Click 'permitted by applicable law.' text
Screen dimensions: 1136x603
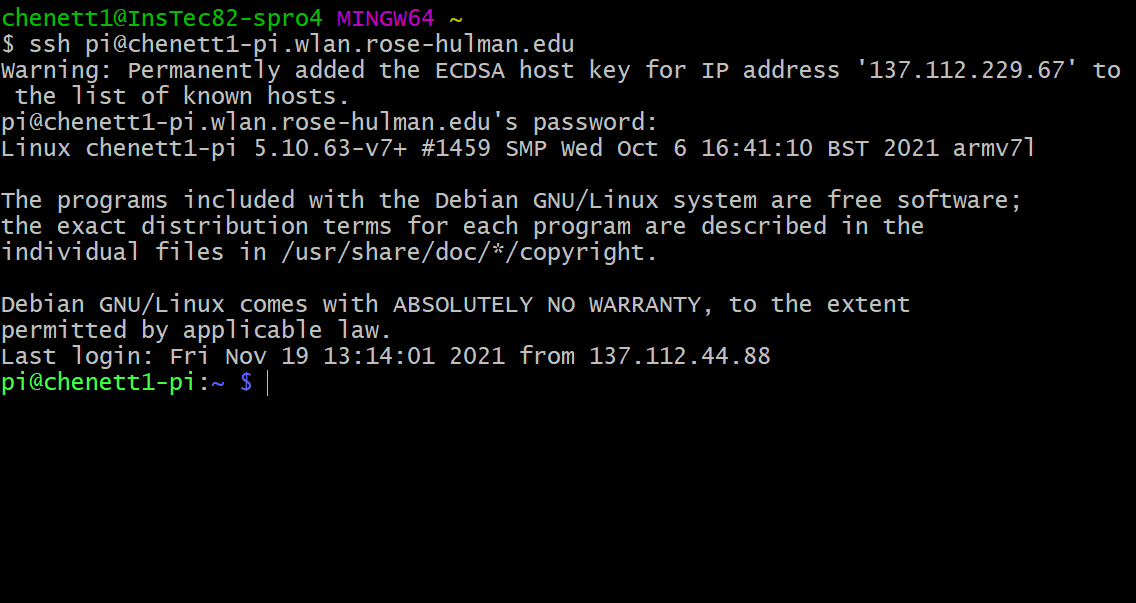point(197,330)
